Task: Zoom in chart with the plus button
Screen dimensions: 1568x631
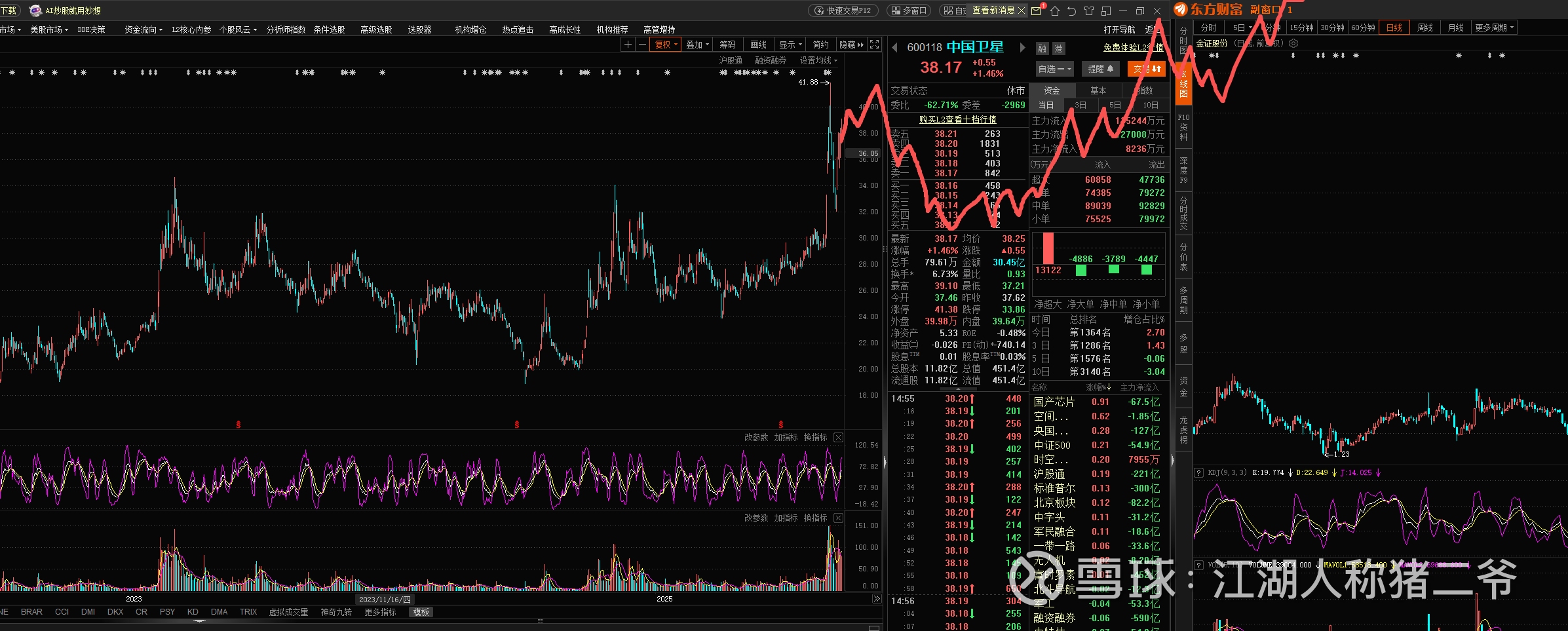Action: click(x=628, y=45)
